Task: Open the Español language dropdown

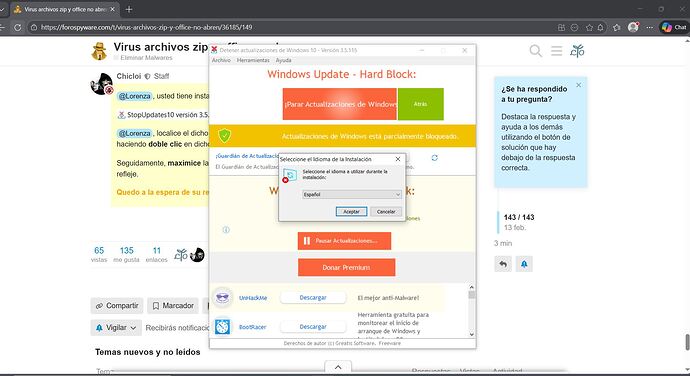Action: click(x=352, y=194)
